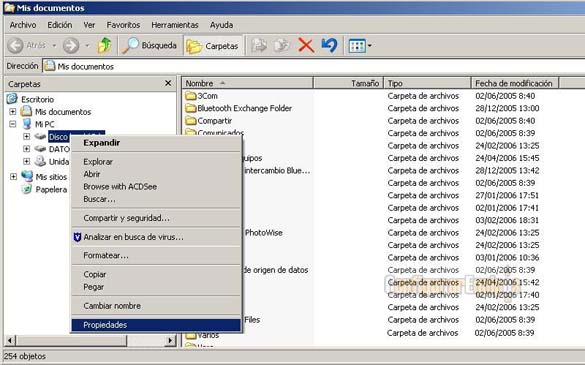Choose Formatear… in the context menu
Viewport: 585px width, 365px height.
click(x=156, y=256)
